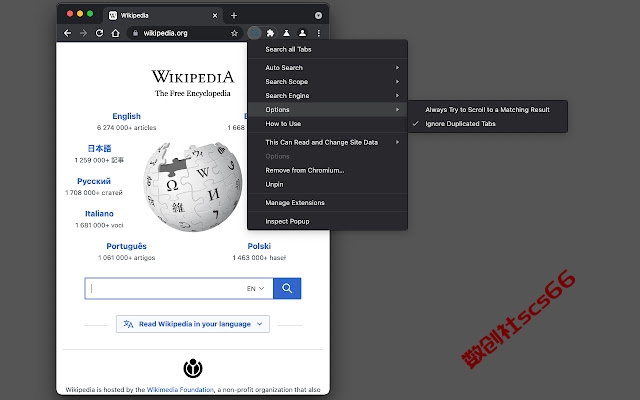Open the EN language dropdown in search box

pyautogui.click(x=255, y=289)
